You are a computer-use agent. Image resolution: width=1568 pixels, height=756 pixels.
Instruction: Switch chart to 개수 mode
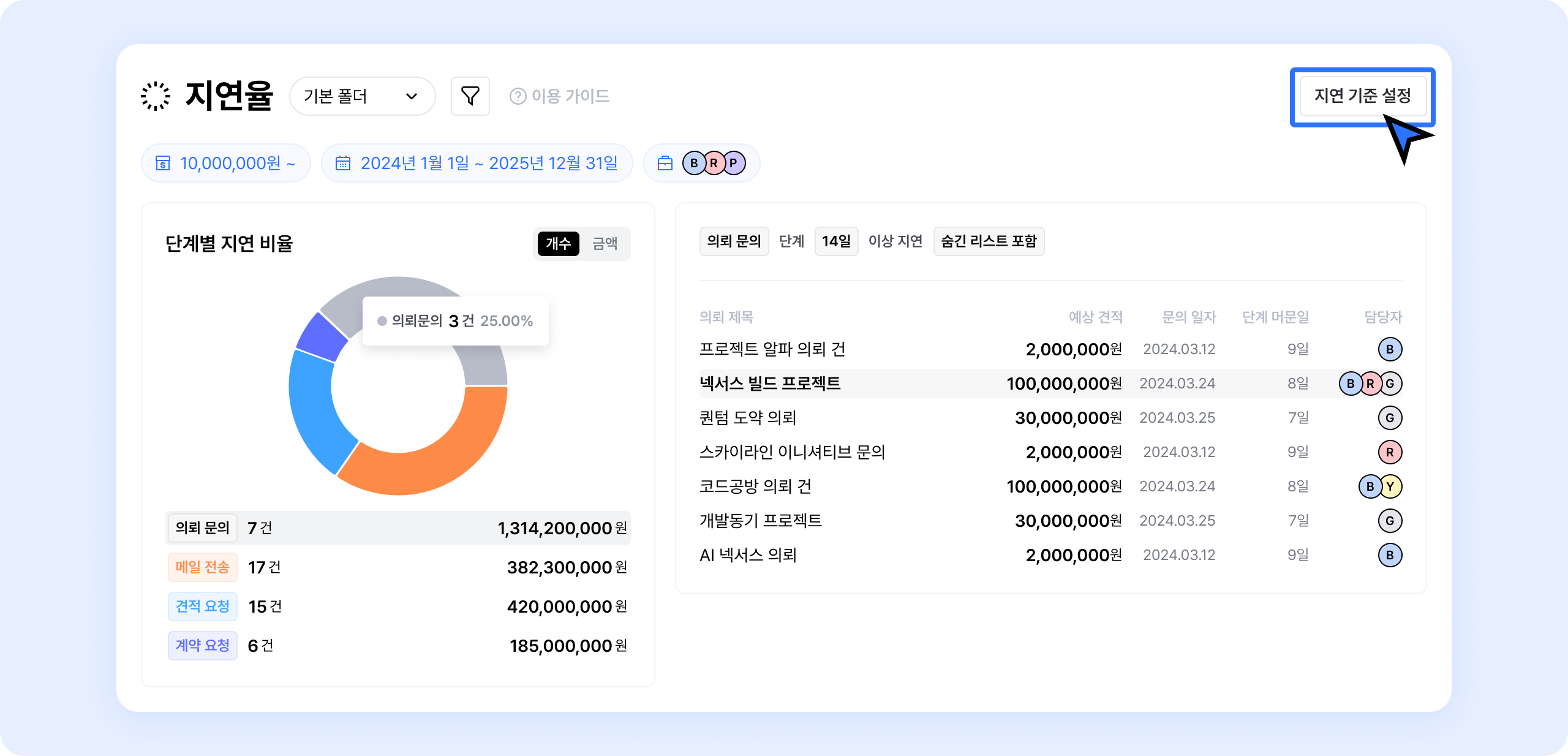pos(558,243)
